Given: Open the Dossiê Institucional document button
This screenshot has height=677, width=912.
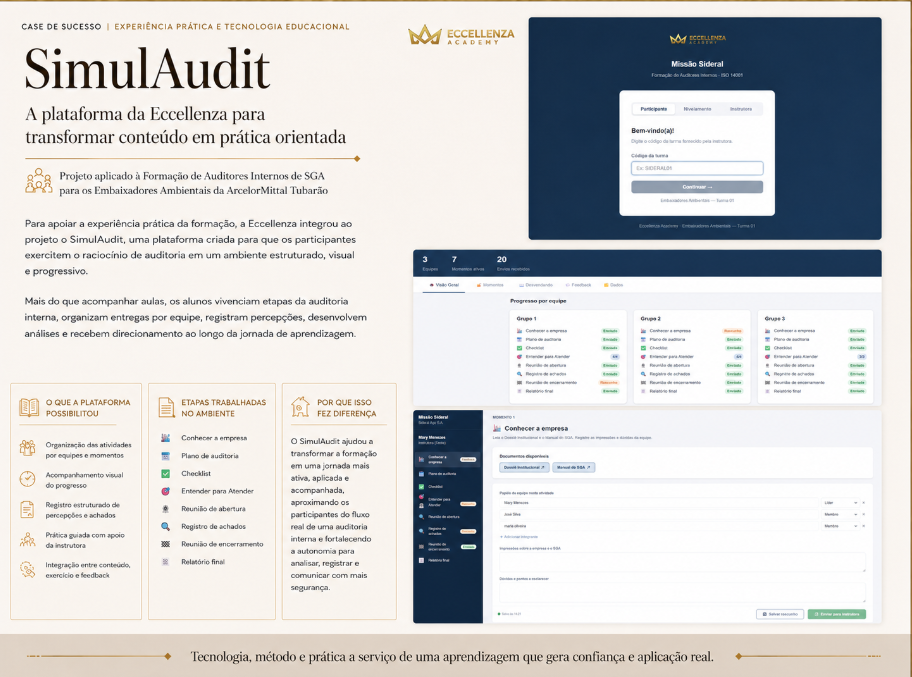Looking at the screenshot, I should point(523,467).
